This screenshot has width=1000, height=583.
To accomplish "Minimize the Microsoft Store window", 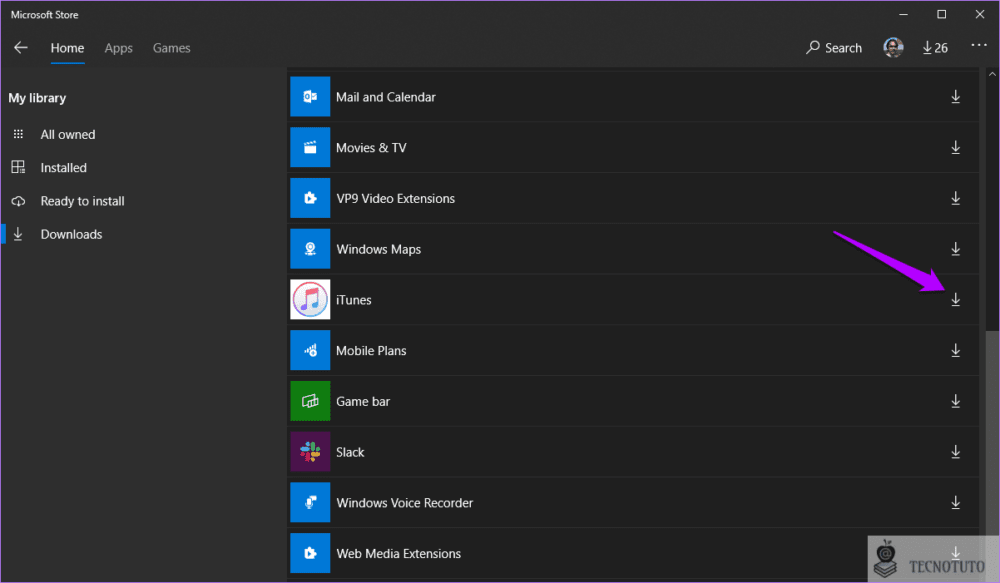I will pyautogui.click(x=903, y=14).
